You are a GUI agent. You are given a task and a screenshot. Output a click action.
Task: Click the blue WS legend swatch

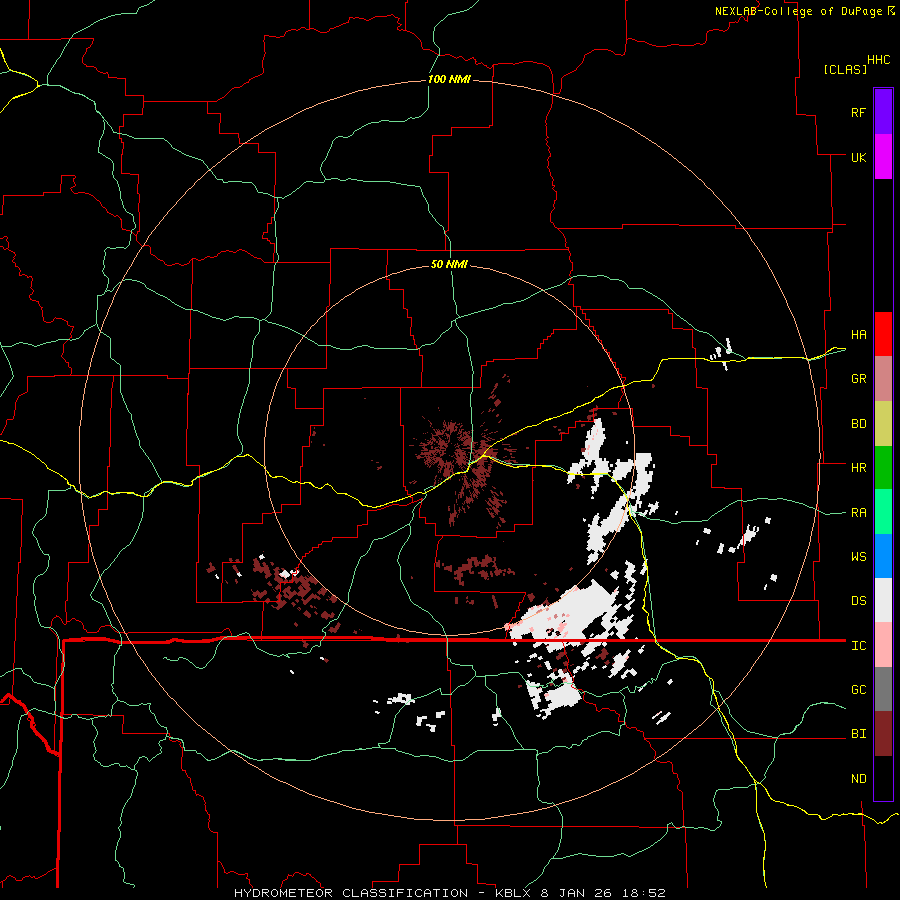[883, 556]
